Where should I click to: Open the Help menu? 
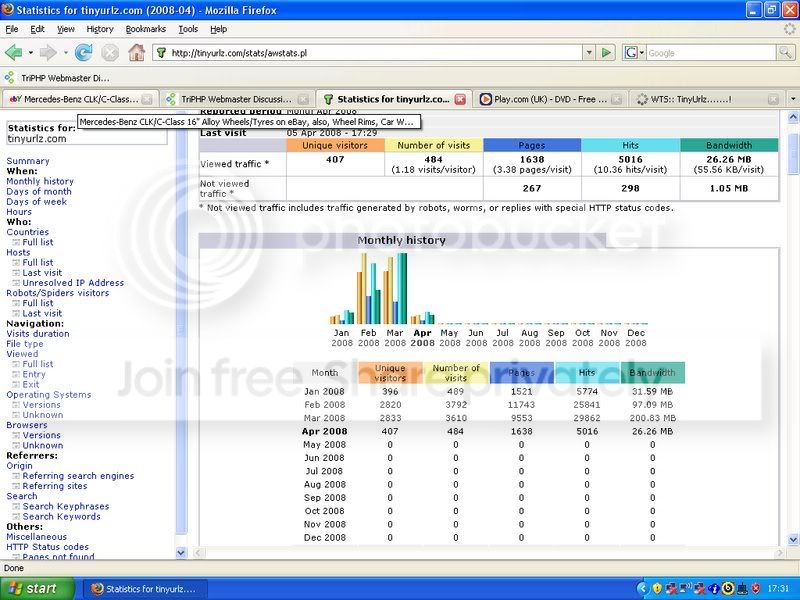click(218, 29)
